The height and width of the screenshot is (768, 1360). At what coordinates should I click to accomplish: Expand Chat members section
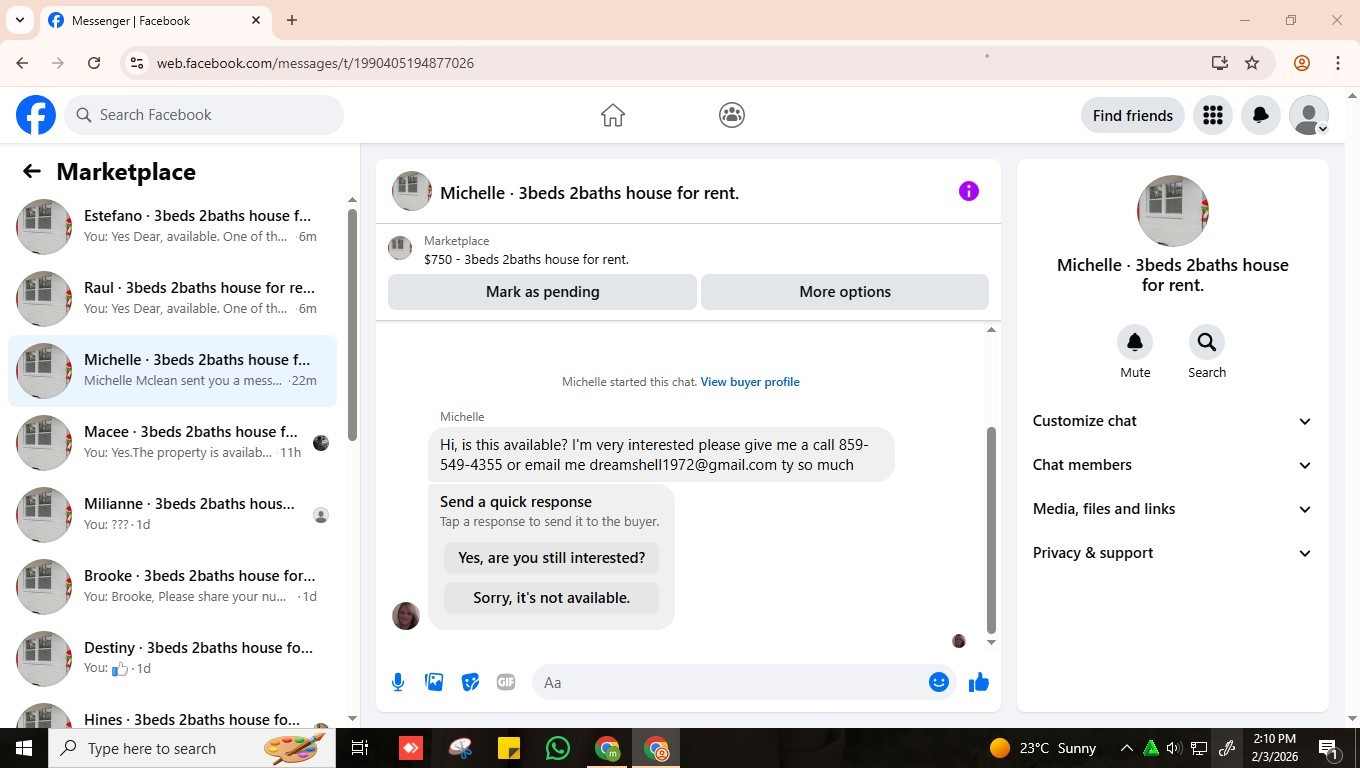tap(1172, 465)
